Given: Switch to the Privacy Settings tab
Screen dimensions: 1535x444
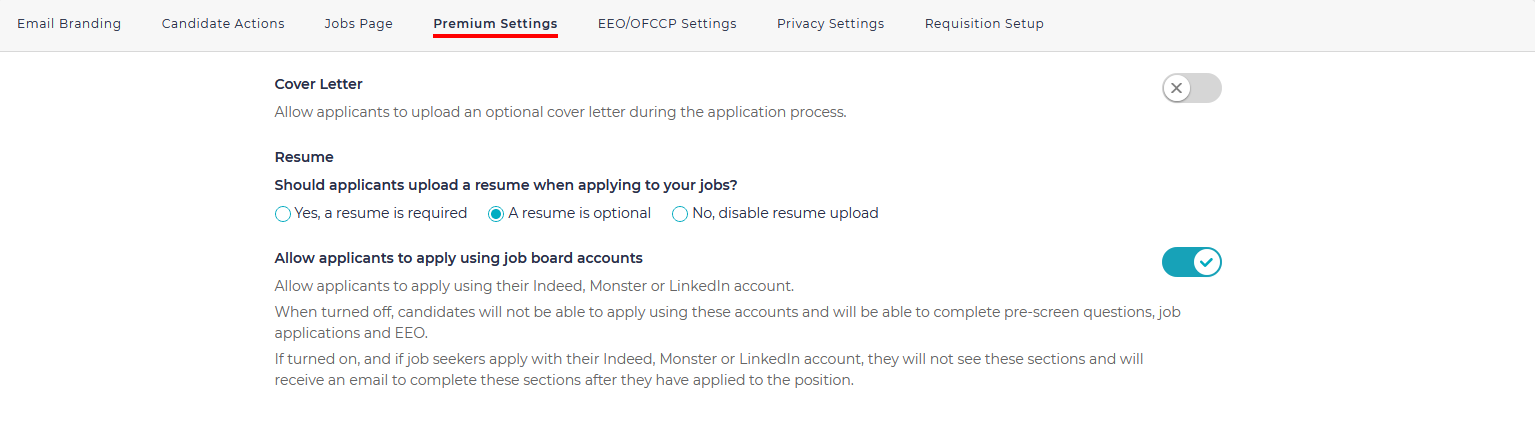Looking at the screenshot, I should click(830, 24).
